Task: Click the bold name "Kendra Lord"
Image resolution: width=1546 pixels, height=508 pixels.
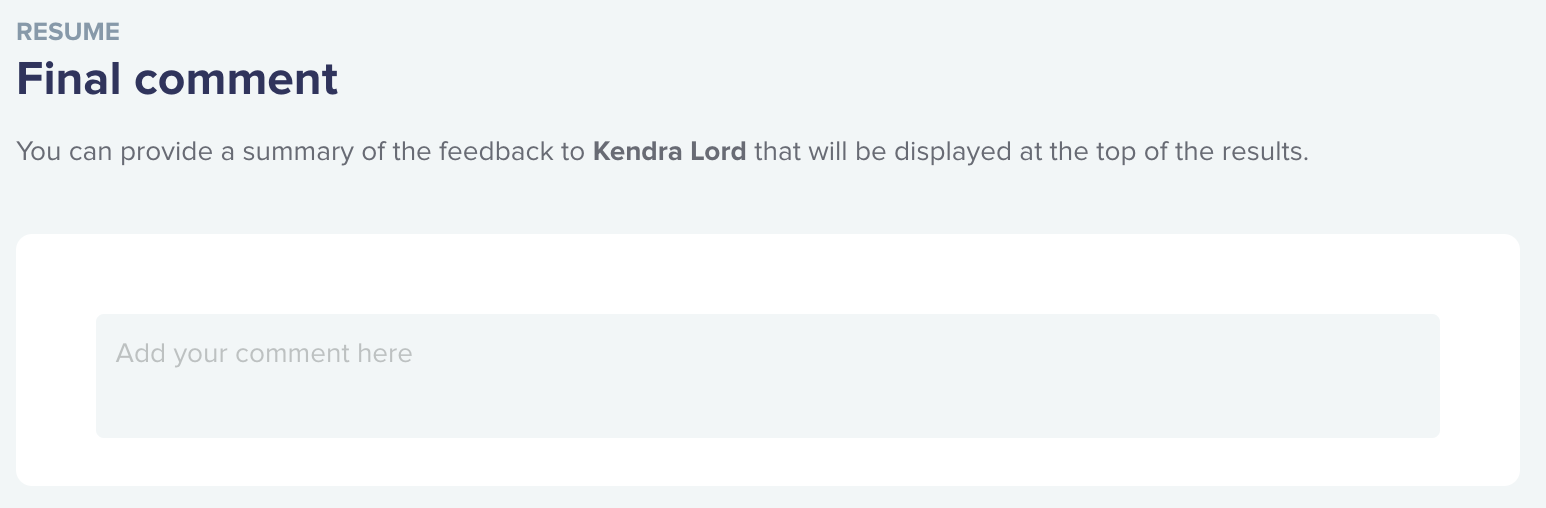Action: coord(669,152)
